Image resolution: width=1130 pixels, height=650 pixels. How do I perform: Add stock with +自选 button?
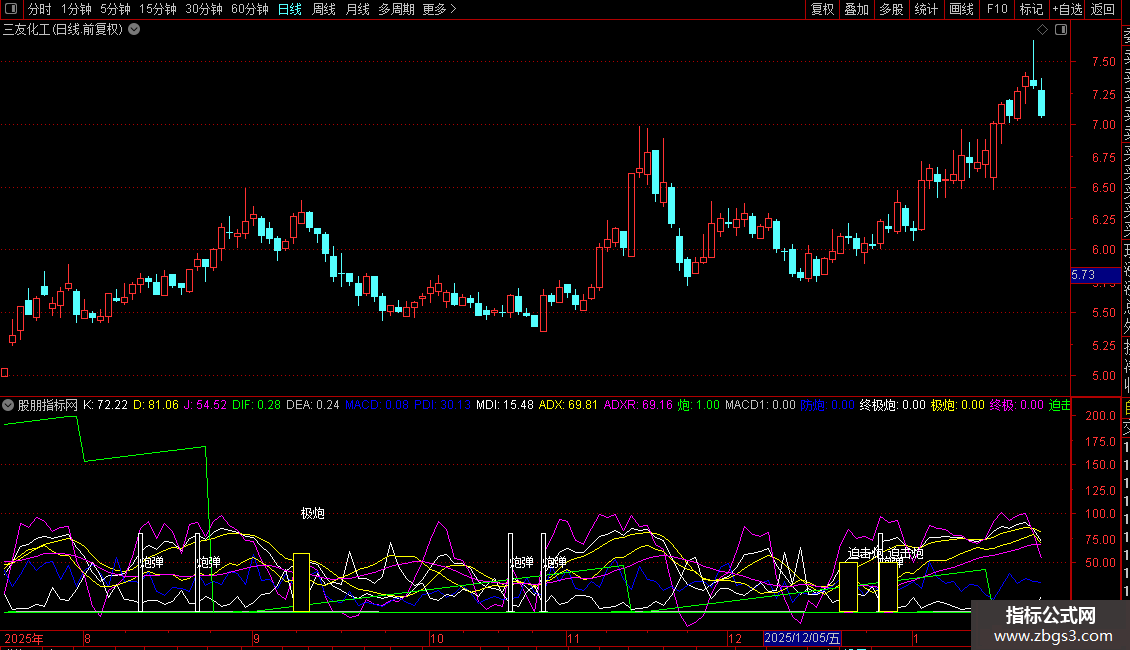click(1066, 9)
